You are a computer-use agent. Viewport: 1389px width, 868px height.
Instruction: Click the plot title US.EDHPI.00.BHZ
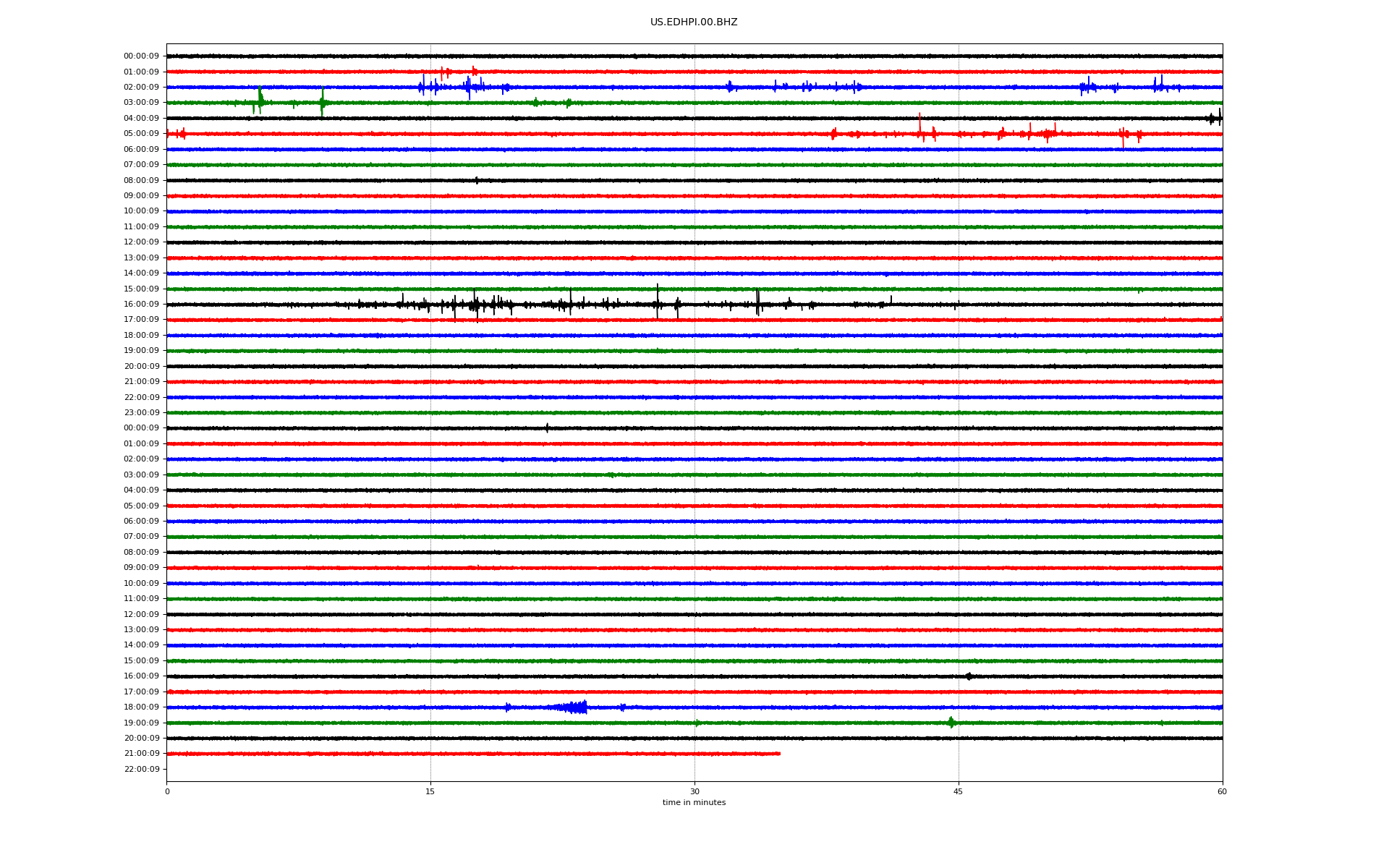click(693, 22)
